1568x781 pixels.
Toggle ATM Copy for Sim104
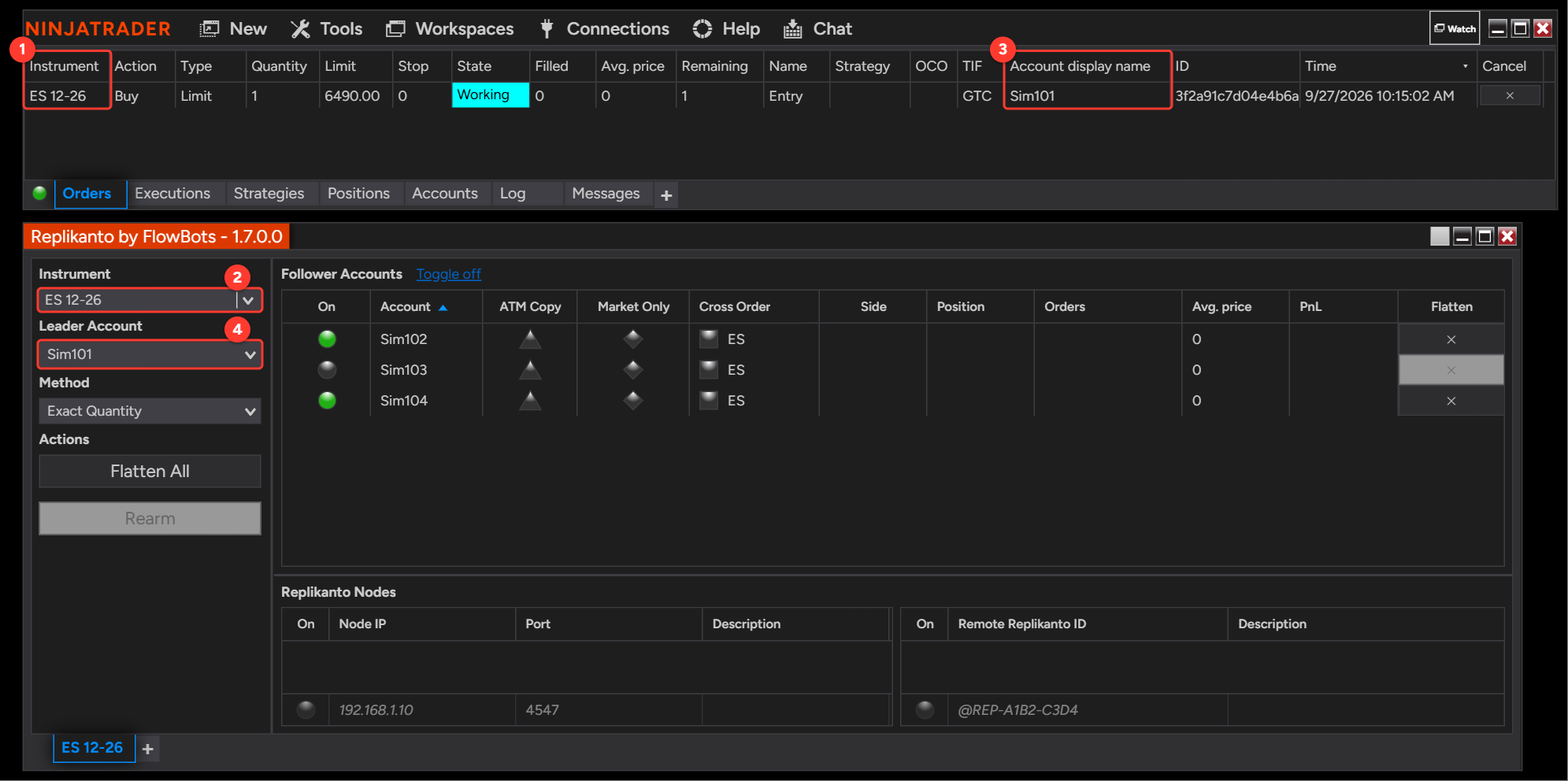pos(530,401)
